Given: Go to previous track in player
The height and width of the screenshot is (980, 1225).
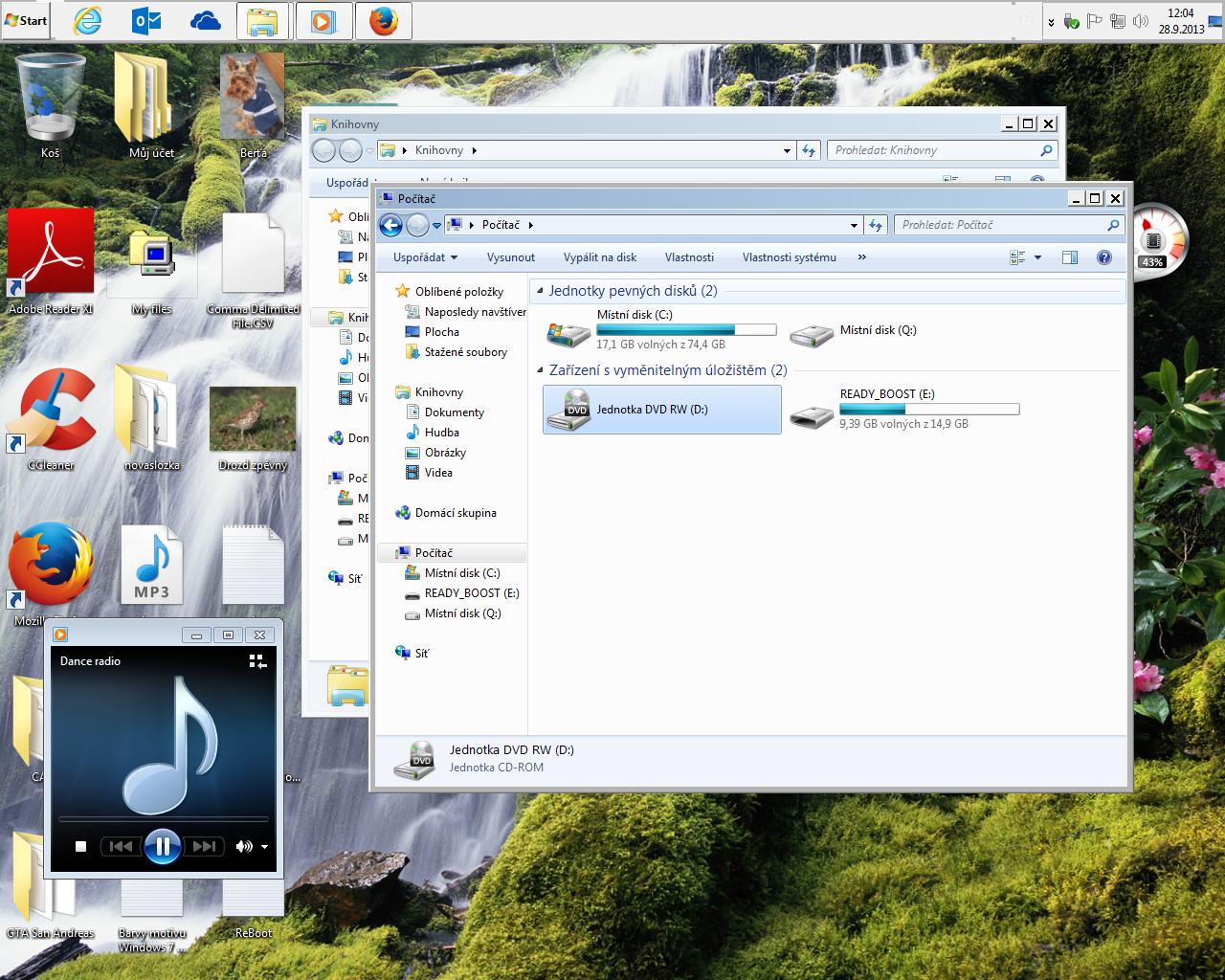Looking at the screenshot, I should [121, 846].
